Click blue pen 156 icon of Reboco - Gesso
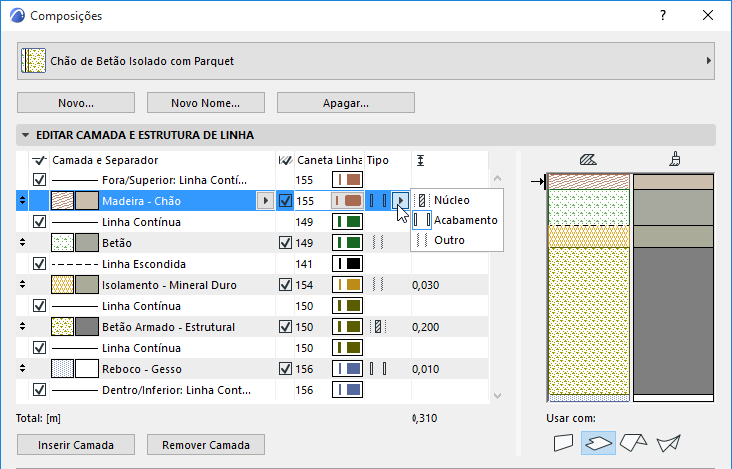 347,369
